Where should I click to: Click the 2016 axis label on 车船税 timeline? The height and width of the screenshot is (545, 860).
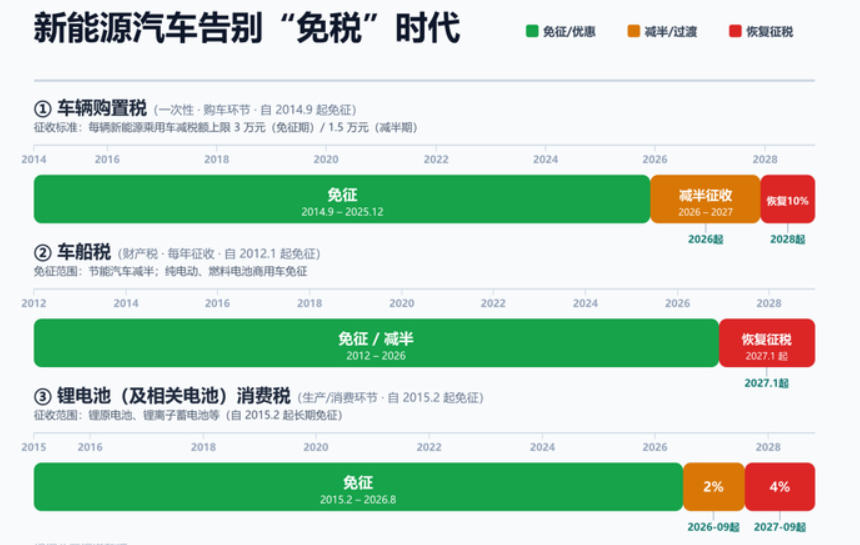(217, 303)
